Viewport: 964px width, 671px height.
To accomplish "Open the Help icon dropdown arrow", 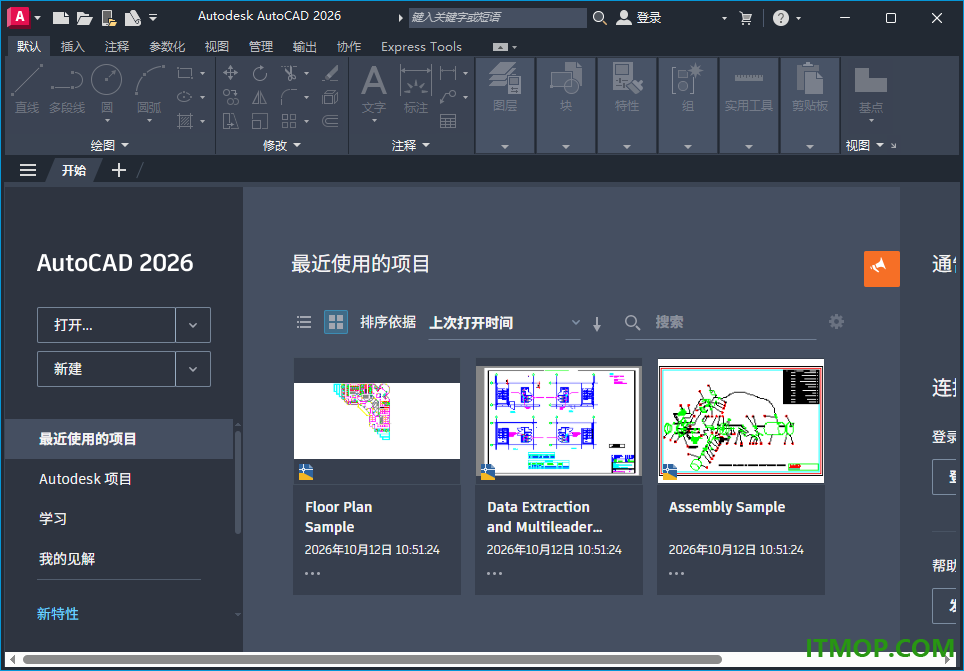I will (x=799, y=18).
